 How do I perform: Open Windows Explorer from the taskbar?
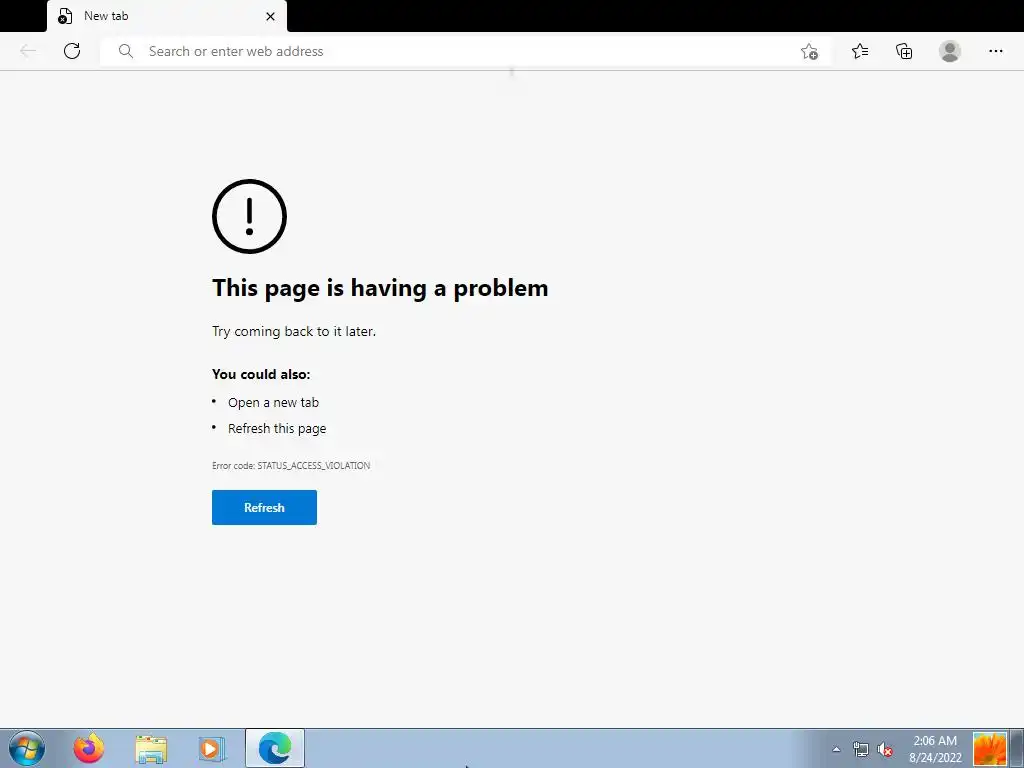coord(151,749)
